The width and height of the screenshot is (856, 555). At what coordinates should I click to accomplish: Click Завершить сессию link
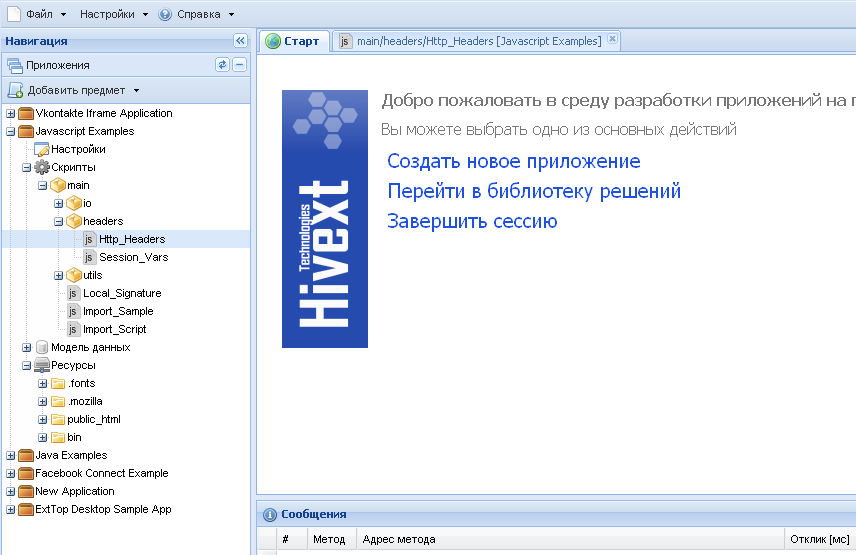tap(472, 221)
